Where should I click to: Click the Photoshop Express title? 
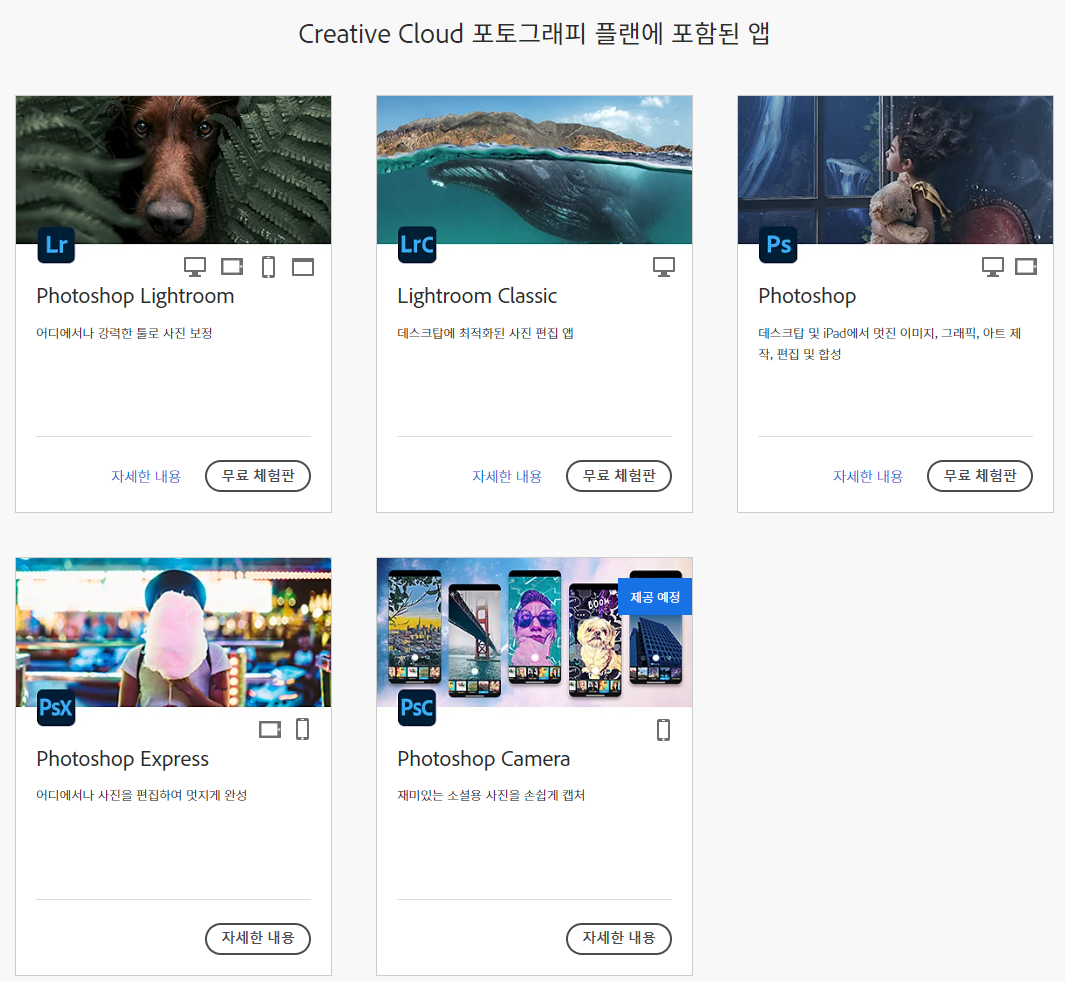[x=122, y=759]
